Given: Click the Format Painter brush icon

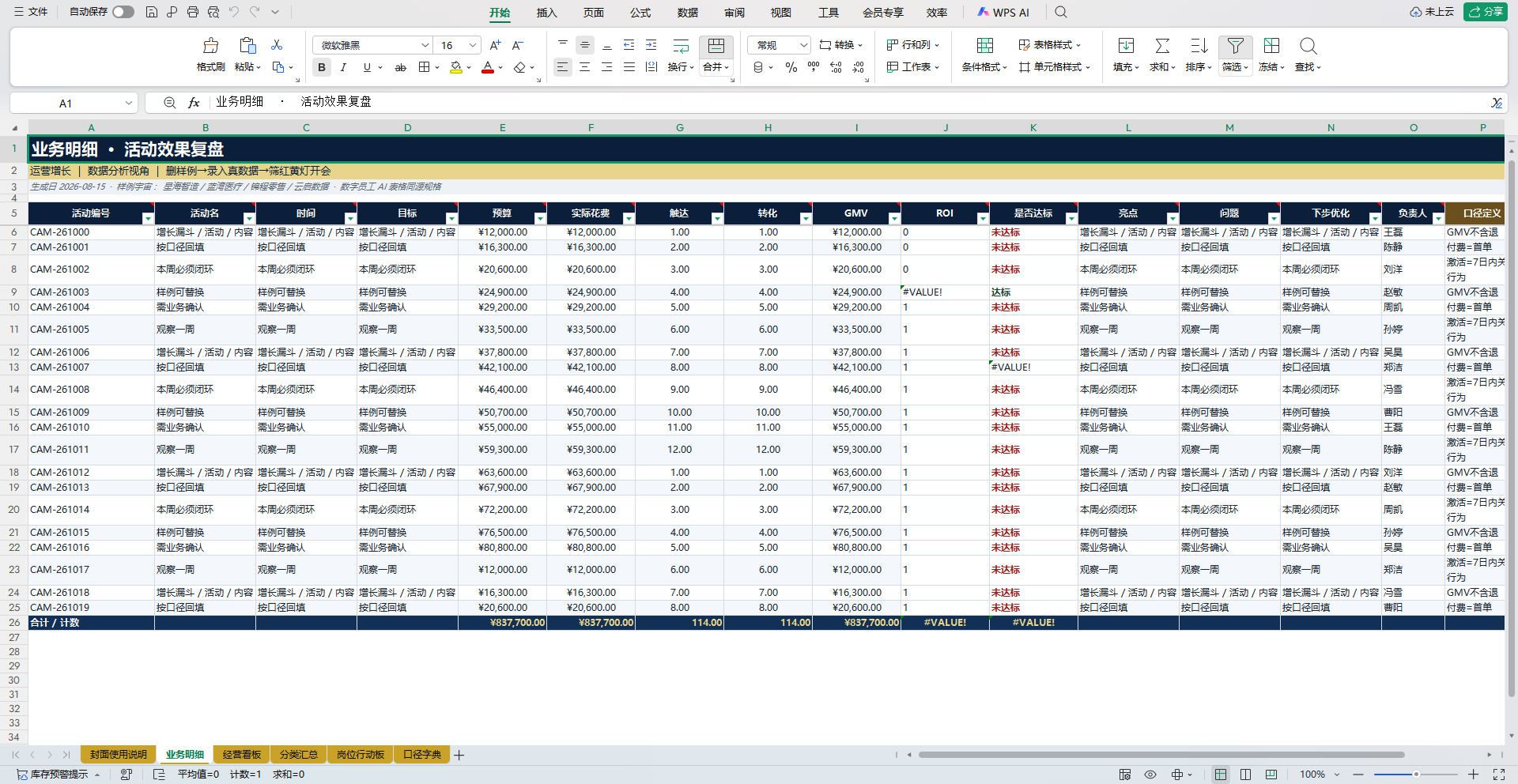Looking at the screenshot, I should click(x=210, y=46).
